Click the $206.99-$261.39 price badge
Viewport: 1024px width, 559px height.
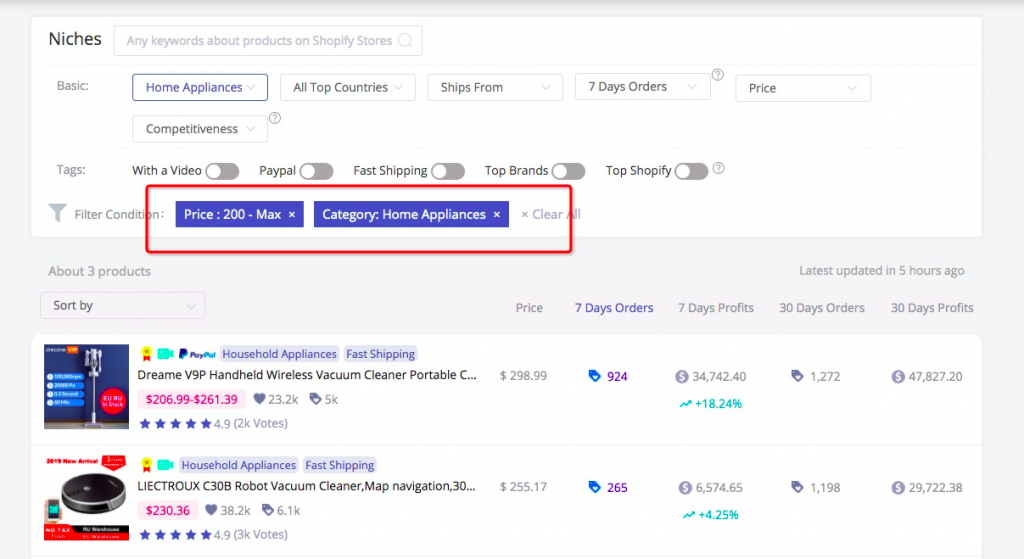[191, 399]
